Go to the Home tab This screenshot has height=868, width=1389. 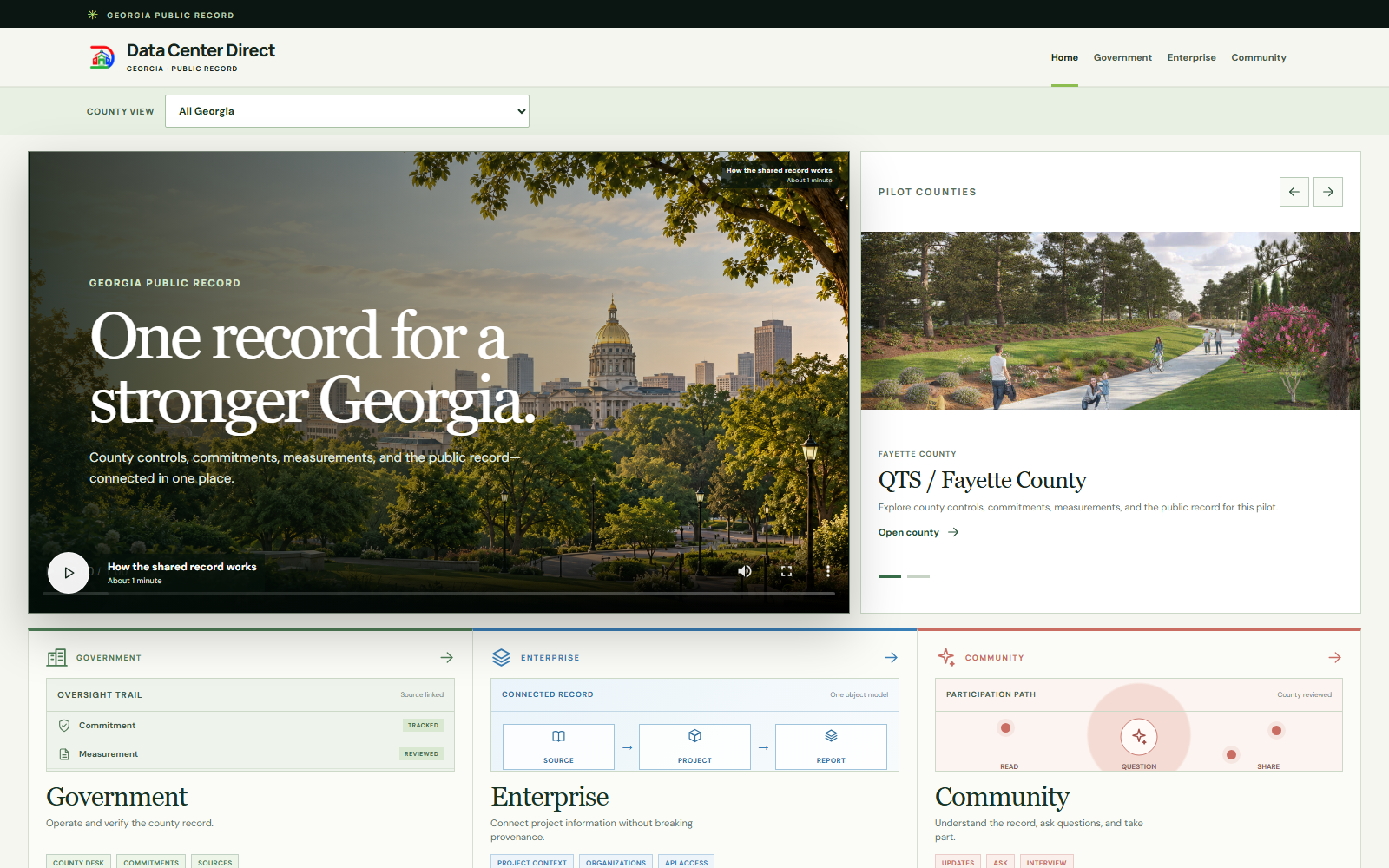point(1064,58)
